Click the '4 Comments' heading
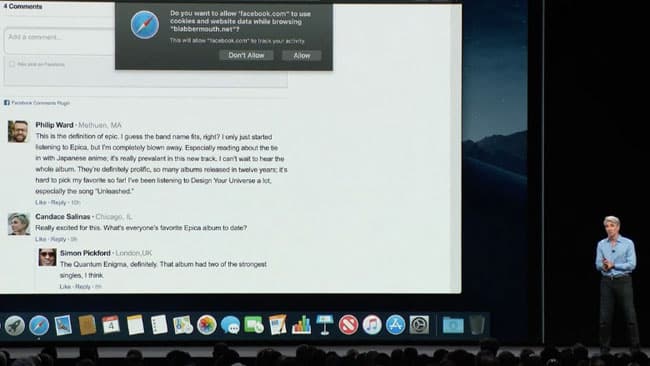Screen dimensions: 650x366 pyautogui.click(x=23, y=6)
